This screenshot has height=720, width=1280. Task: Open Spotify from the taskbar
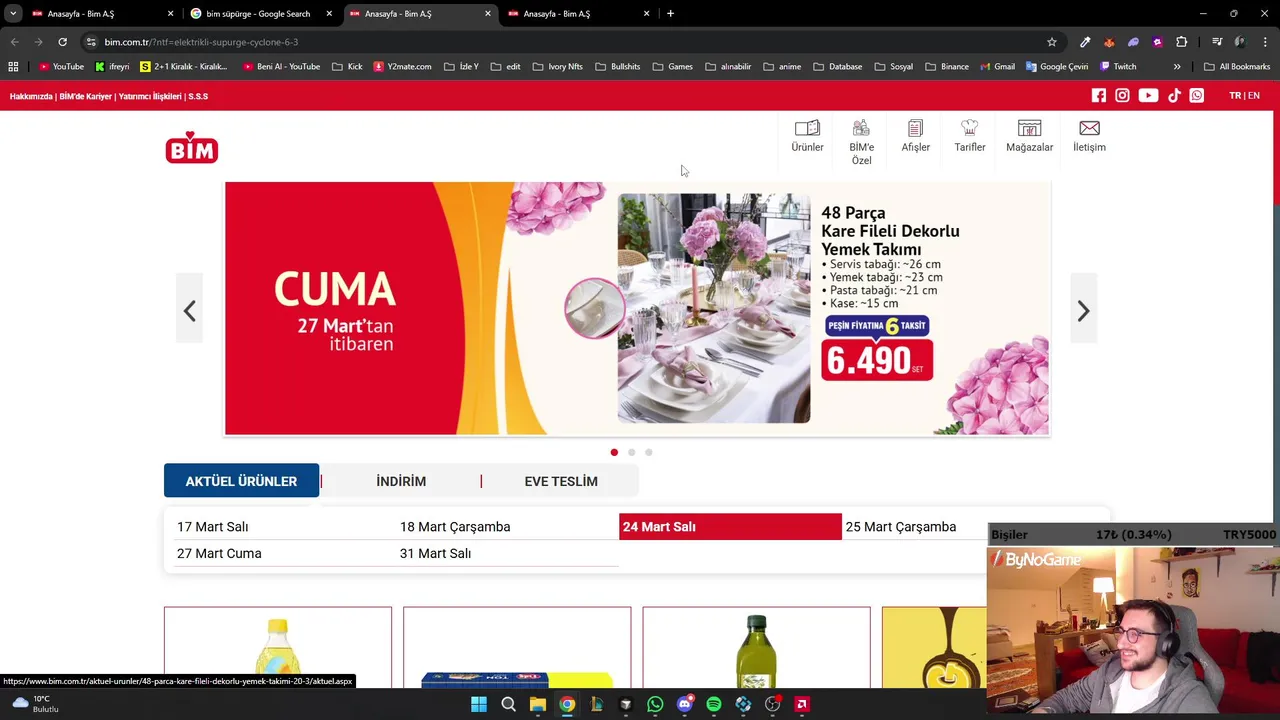click(714, 704)
